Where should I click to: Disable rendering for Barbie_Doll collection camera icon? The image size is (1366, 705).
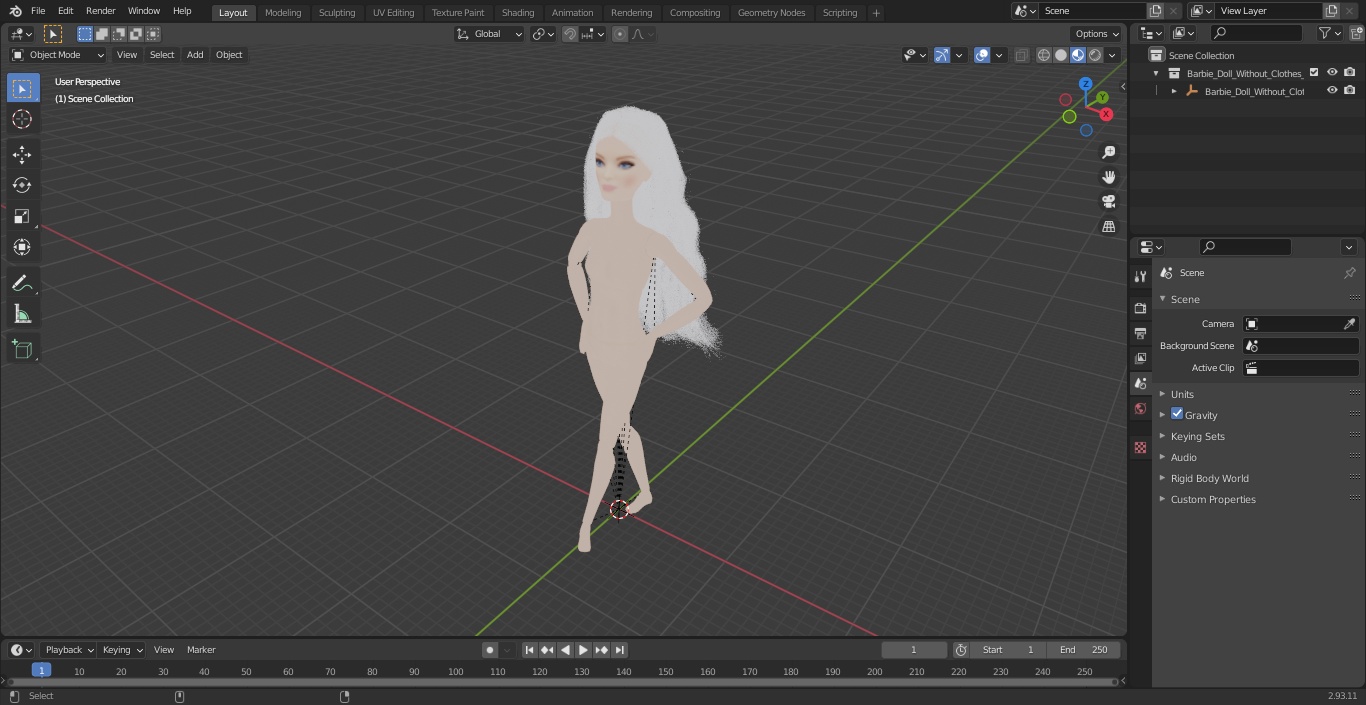point(1350,73)
